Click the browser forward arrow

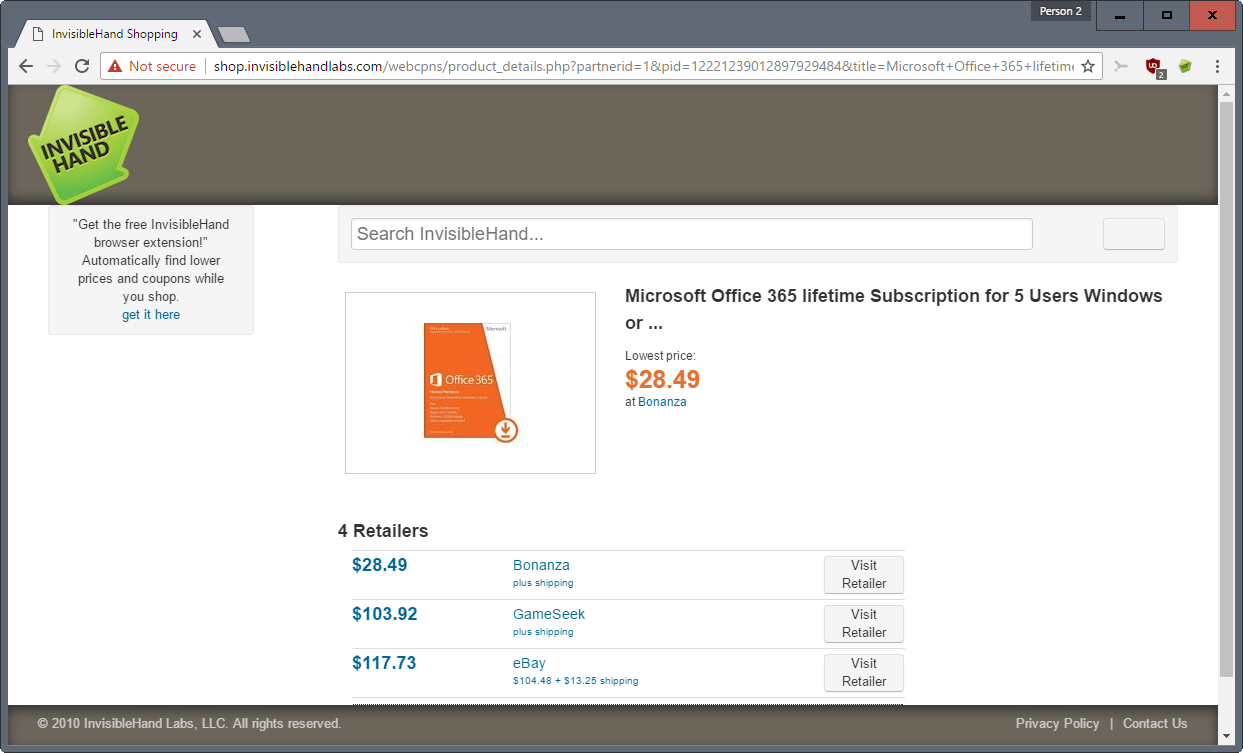pos(54,66)
